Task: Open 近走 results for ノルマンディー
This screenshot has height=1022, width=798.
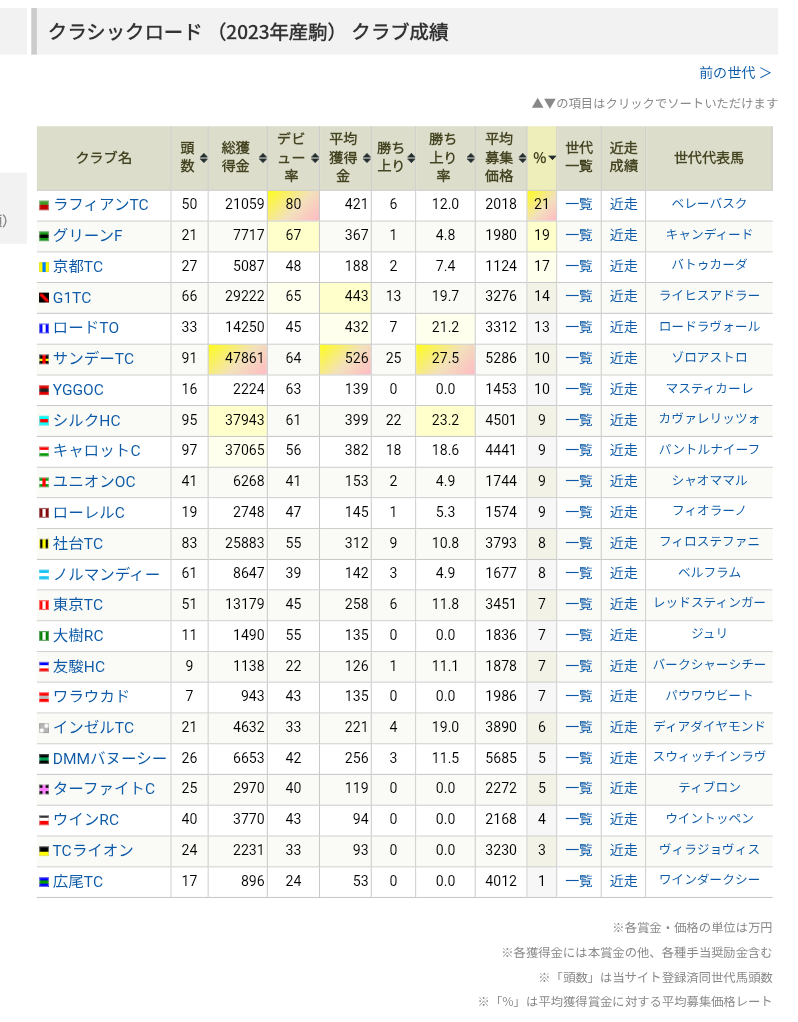Action: (623, 574)
